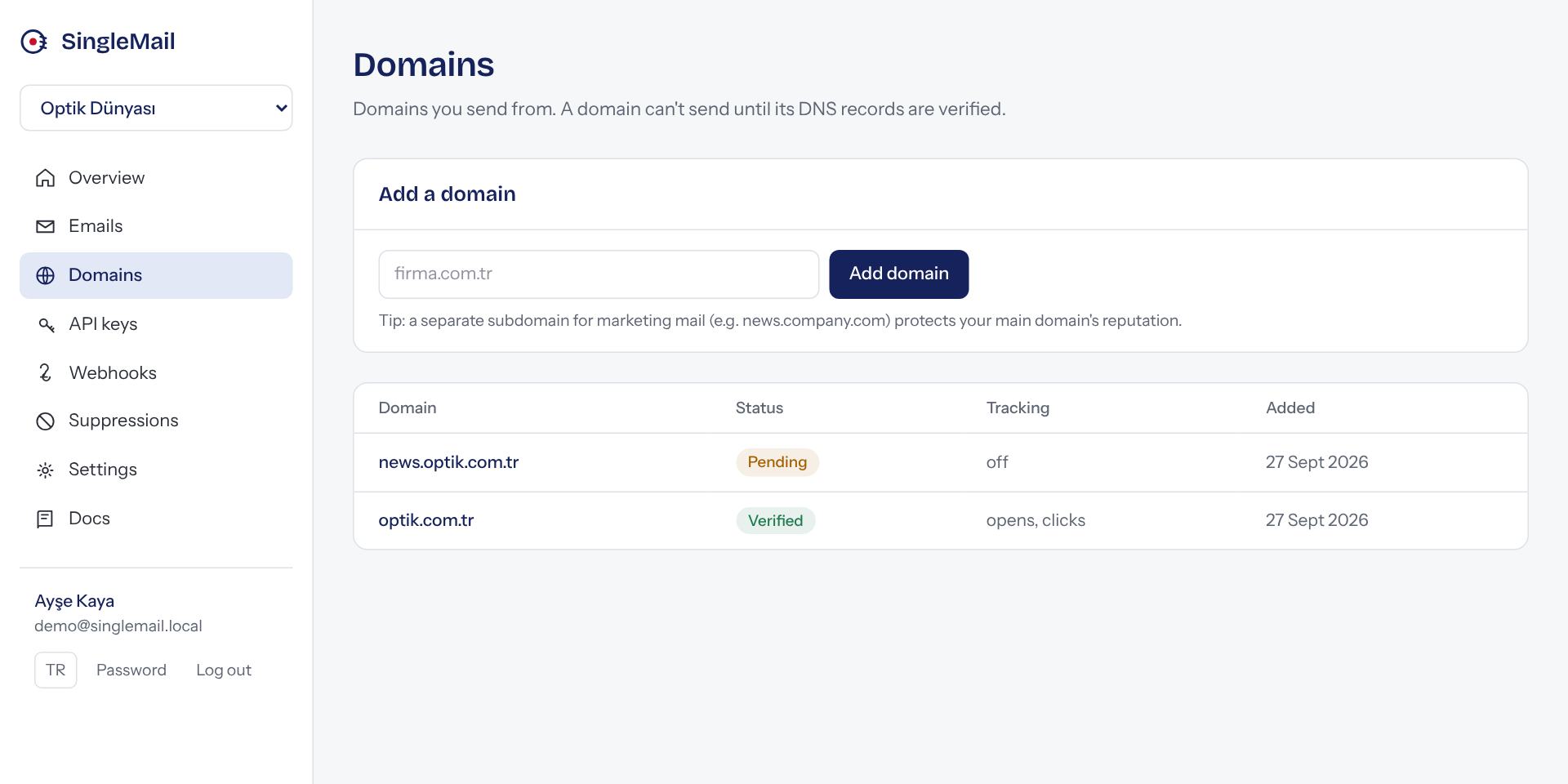Click the Emails envelope icon
This screenshot has height=784, width=1568.
click(46, 226)
